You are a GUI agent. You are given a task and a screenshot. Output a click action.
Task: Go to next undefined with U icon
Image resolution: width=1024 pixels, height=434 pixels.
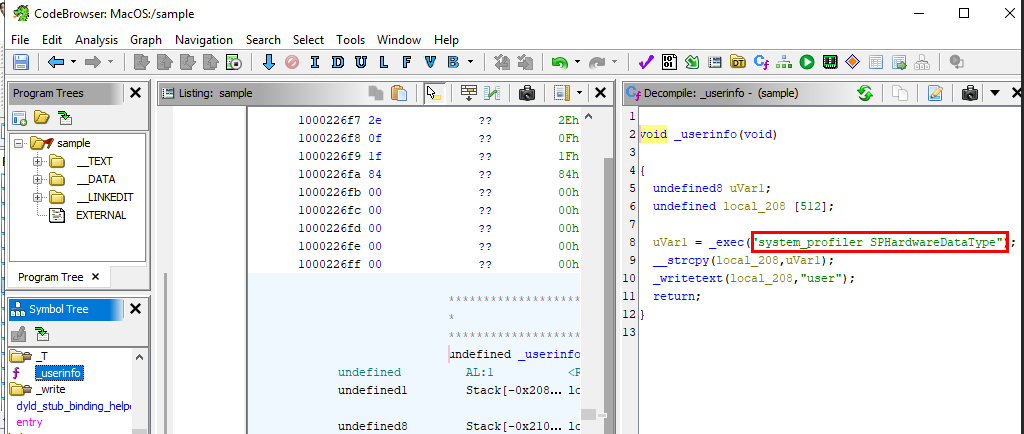[360, 63]
